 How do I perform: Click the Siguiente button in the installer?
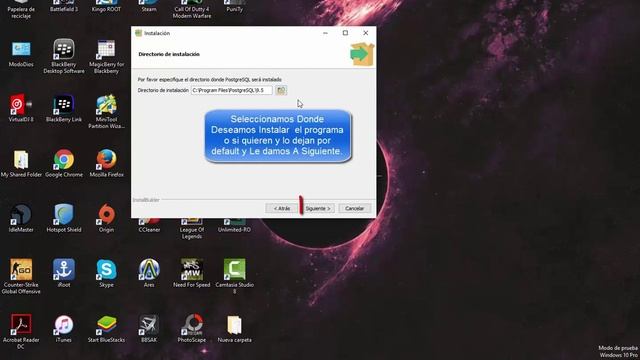click(318, 208)
